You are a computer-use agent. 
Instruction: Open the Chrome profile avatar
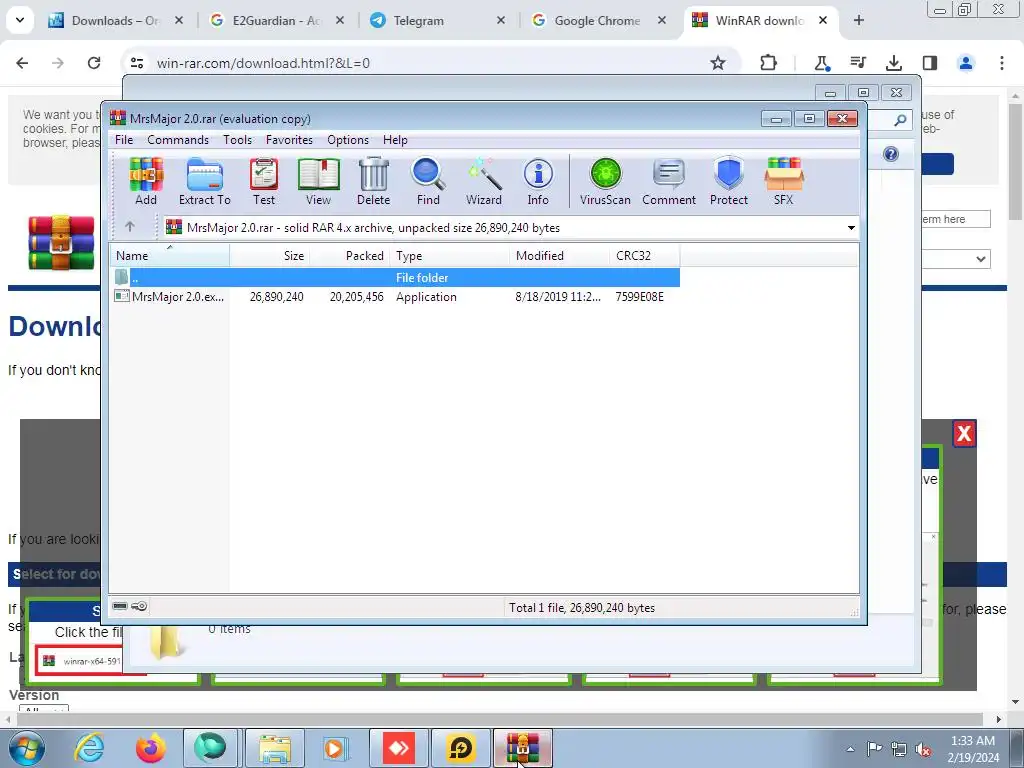point(965,63)
